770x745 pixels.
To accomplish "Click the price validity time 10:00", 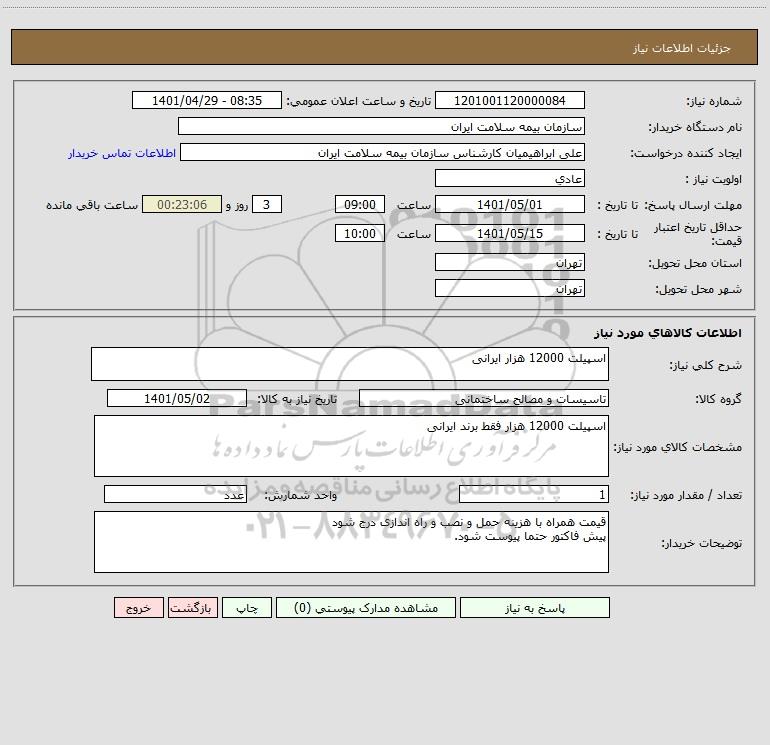I will (x=359, y=233).
